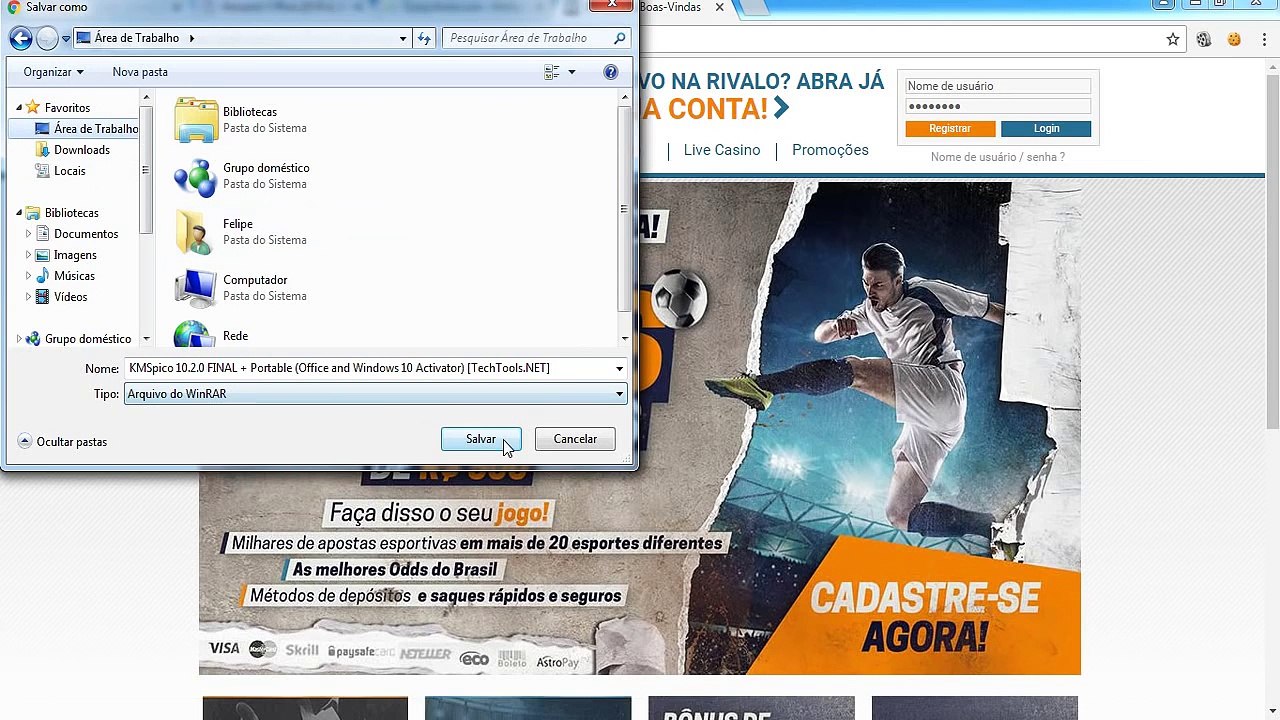The width and height of the screenshot is (1280, 720).
Task: Close the Boas-Vindas browser tab
Action: 719,7
